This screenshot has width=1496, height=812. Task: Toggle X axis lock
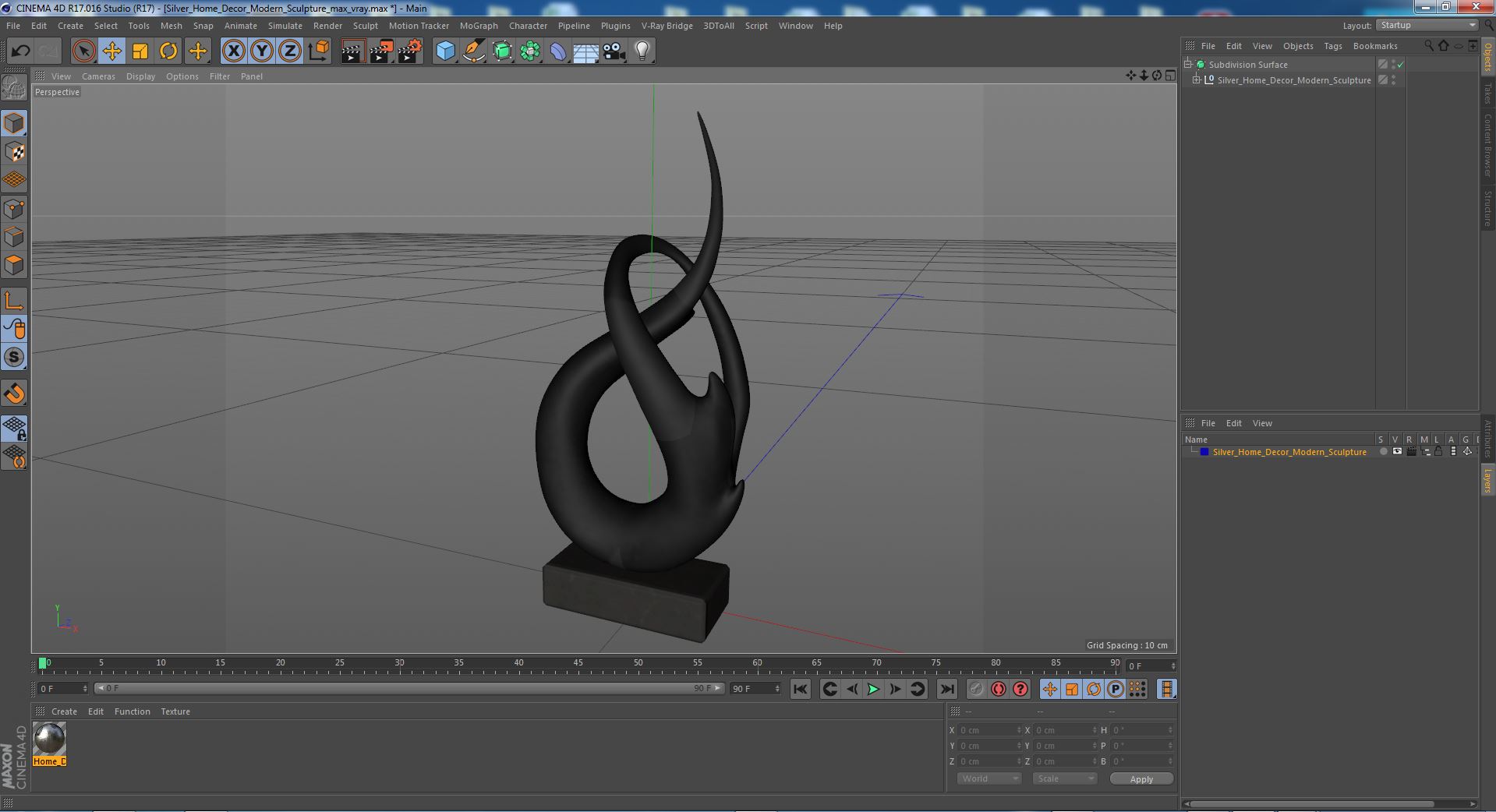click(233, 51)
